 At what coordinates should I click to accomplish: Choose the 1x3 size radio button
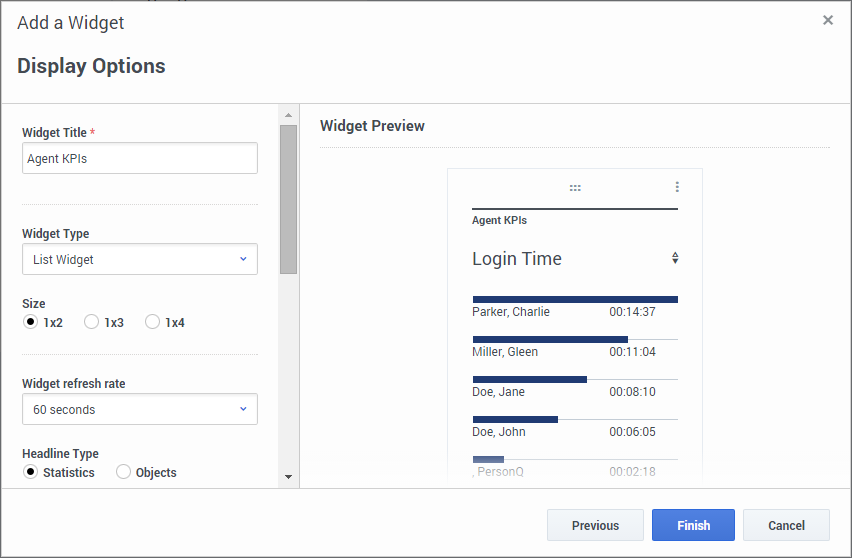(x=91, y=322)
